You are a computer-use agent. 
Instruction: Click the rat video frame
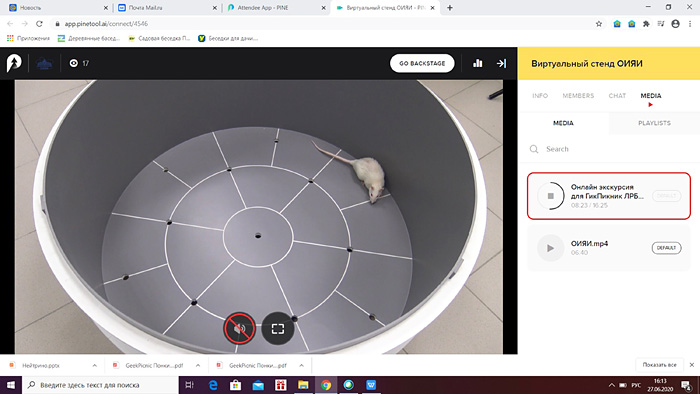pyautogui.click(x=259, y=217)
